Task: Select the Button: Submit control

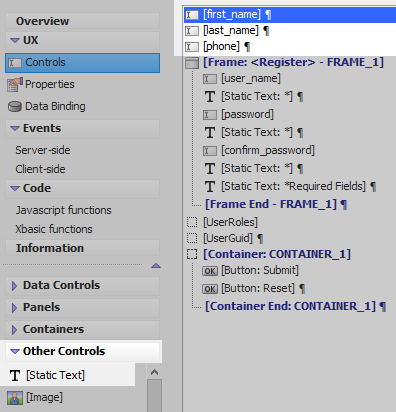Action: point(260,270)
